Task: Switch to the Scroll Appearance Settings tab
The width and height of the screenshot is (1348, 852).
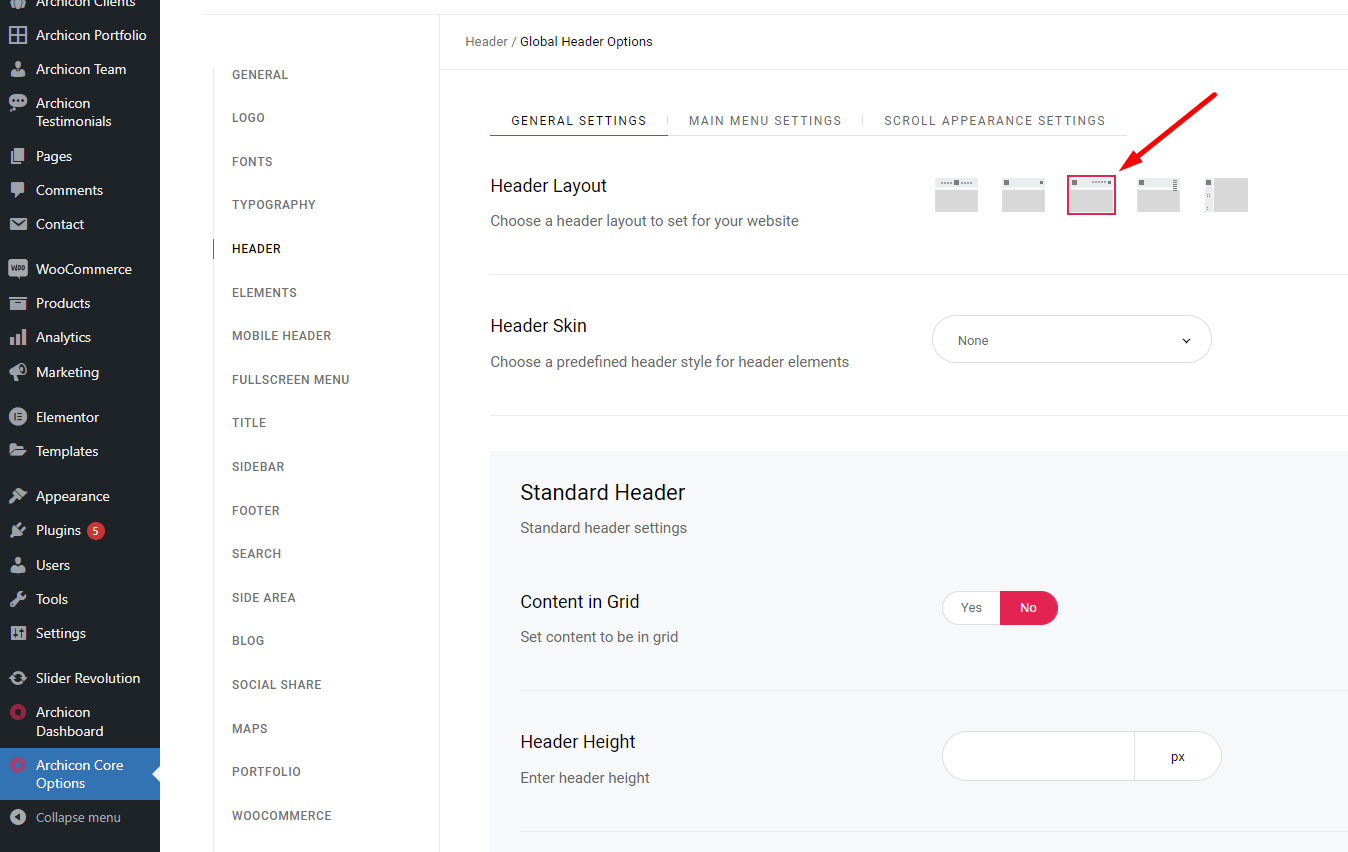Action: click(995, 120)
